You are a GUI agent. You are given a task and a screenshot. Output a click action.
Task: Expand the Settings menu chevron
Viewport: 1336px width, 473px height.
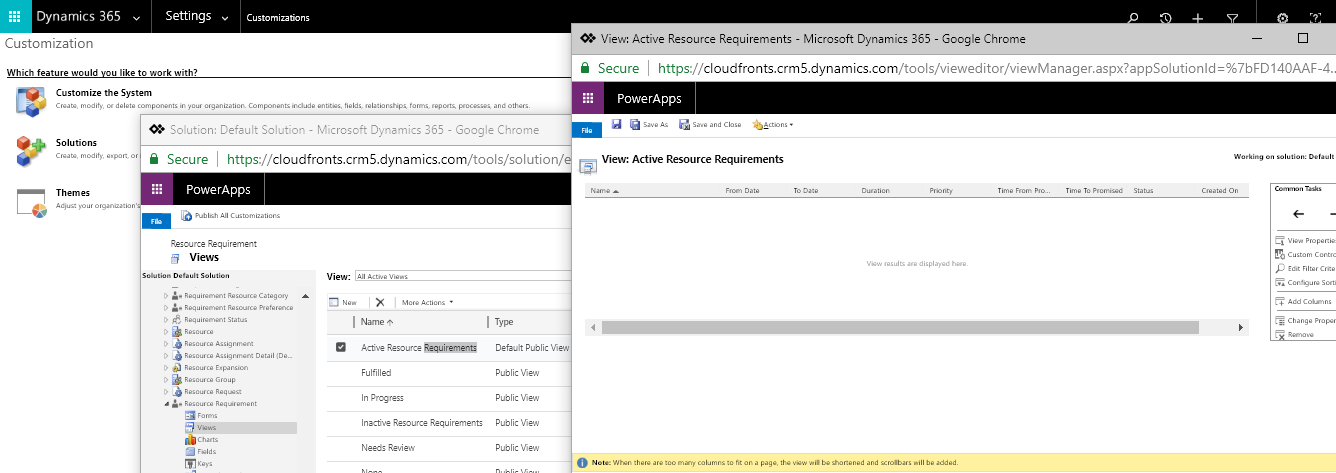pos(224,18)
